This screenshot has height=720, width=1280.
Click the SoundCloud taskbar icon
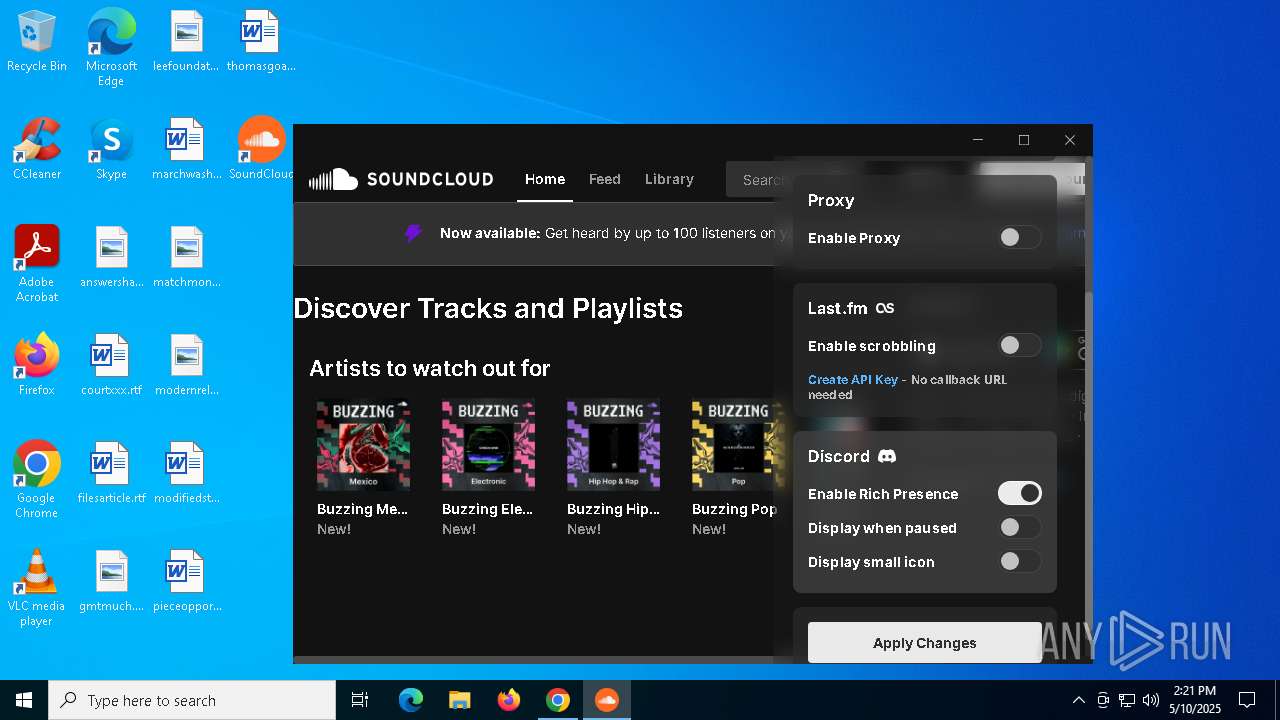[607, 700]
